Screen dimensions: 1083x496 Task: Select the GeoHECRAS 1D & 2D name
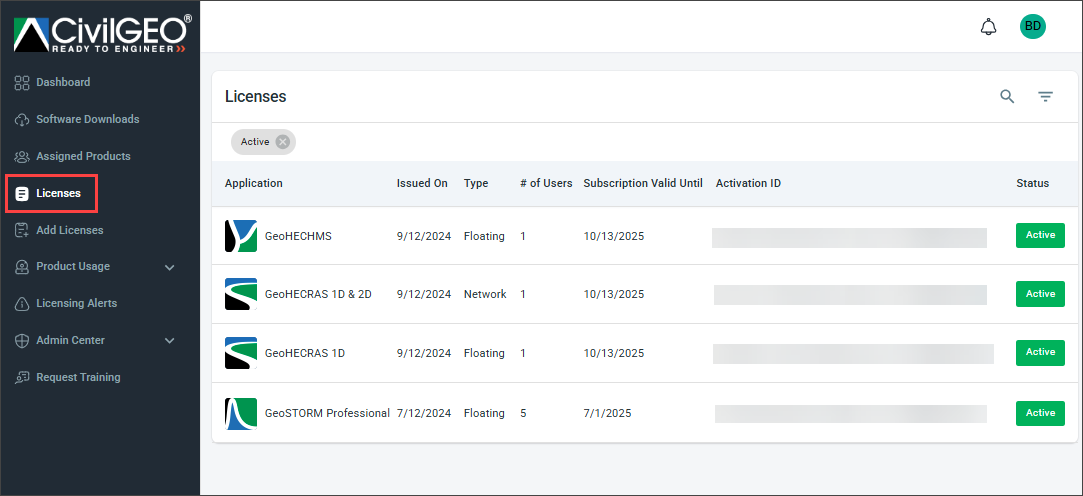tap(318, 294)
